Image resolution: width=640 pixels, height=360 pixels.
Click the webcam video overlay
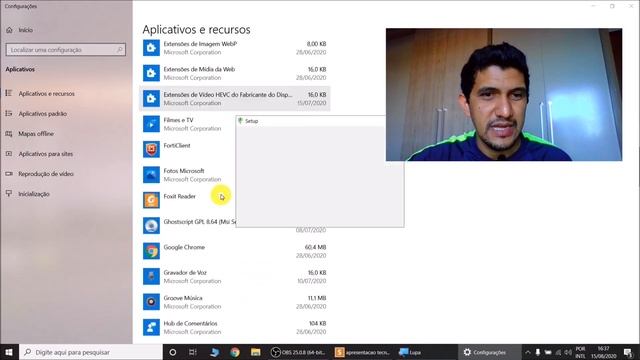(x=504, y=95)
